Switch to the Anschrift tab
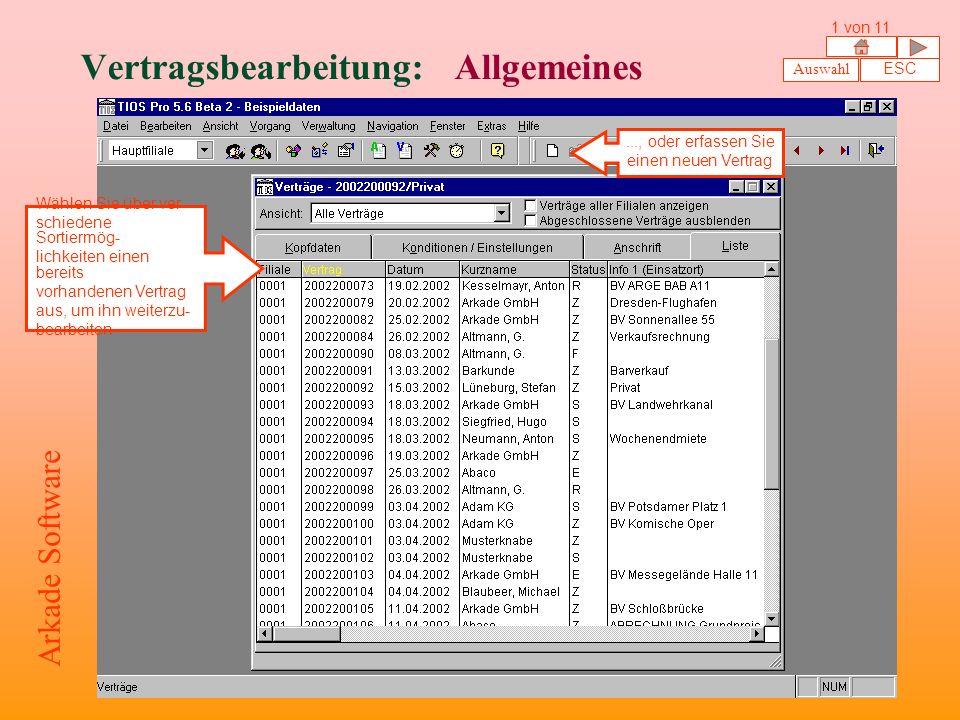 coord(637,247)
